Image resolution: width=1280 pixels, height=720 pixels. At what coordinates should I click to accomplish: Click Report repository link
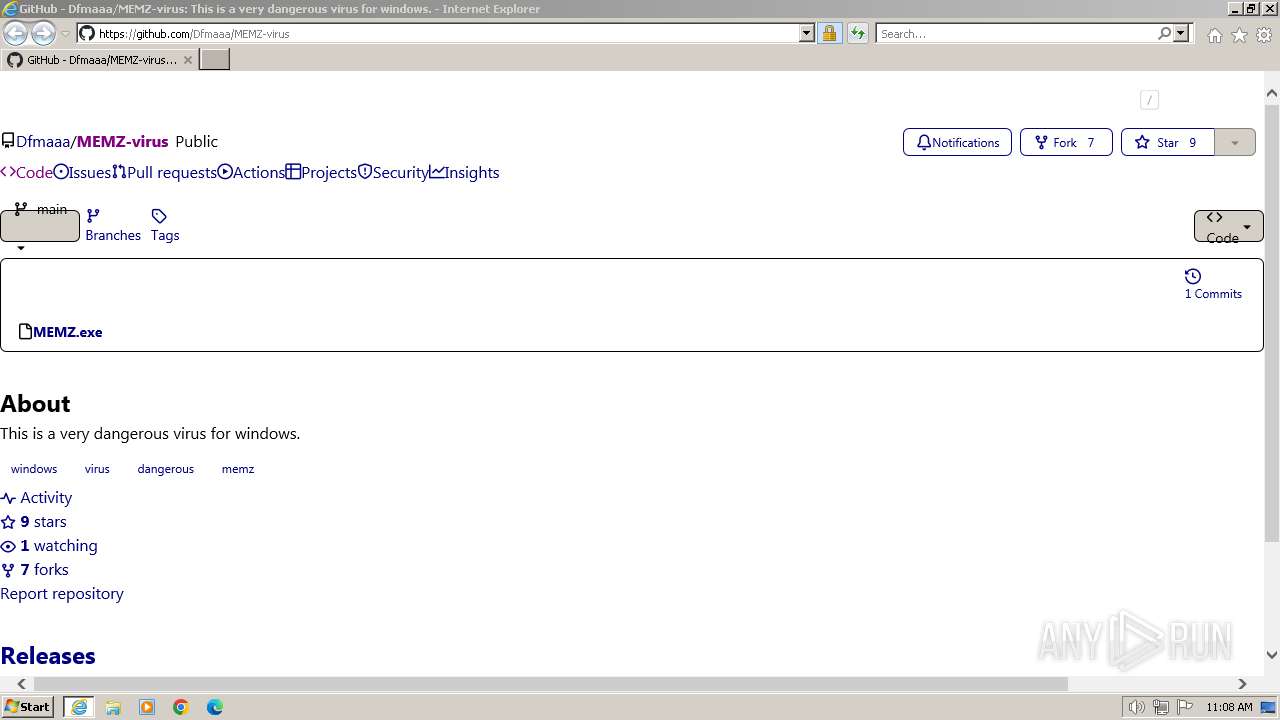coord(62,594)
